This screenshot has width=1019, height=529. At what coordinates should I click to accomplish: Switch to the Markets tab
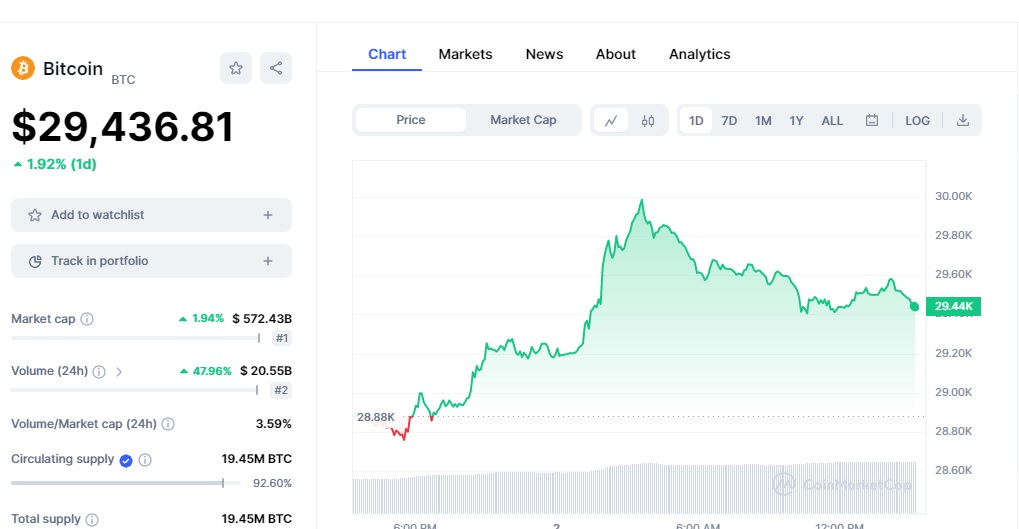pyautogui.click(x=465, y=55)
